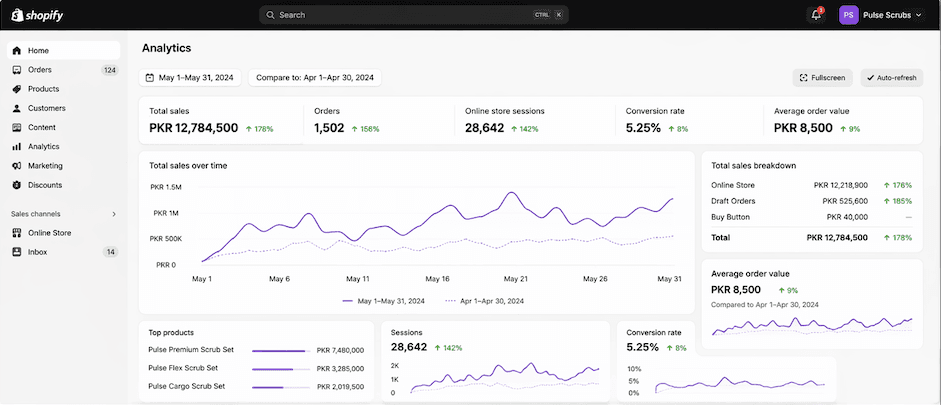Open the May 1–May 31 date picker
Screen dimensions: 941x405
coord(190,77)
